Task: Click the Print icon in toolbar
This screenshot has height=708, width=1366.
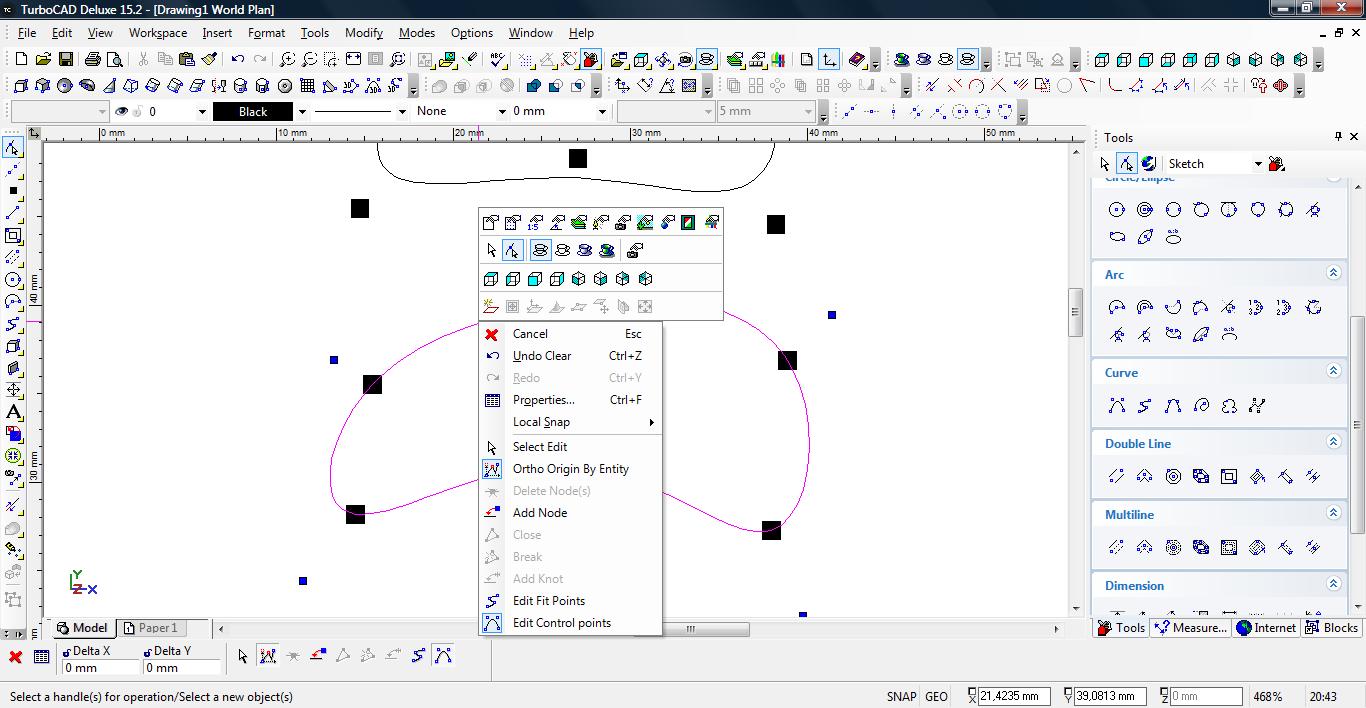Action: coord(93,60)
